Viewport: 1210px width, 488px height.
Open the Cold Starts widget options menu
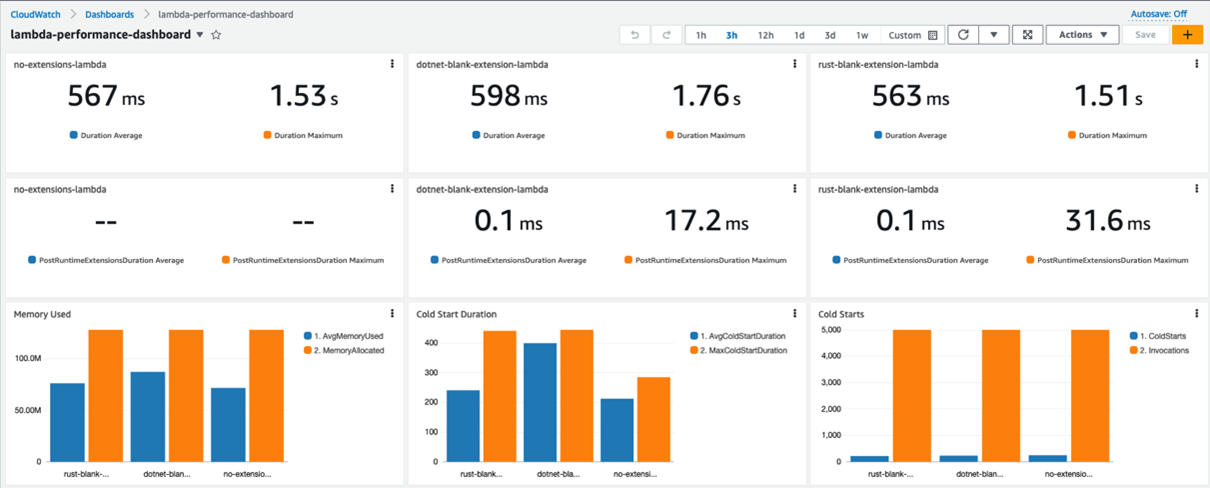[1196, 314]
